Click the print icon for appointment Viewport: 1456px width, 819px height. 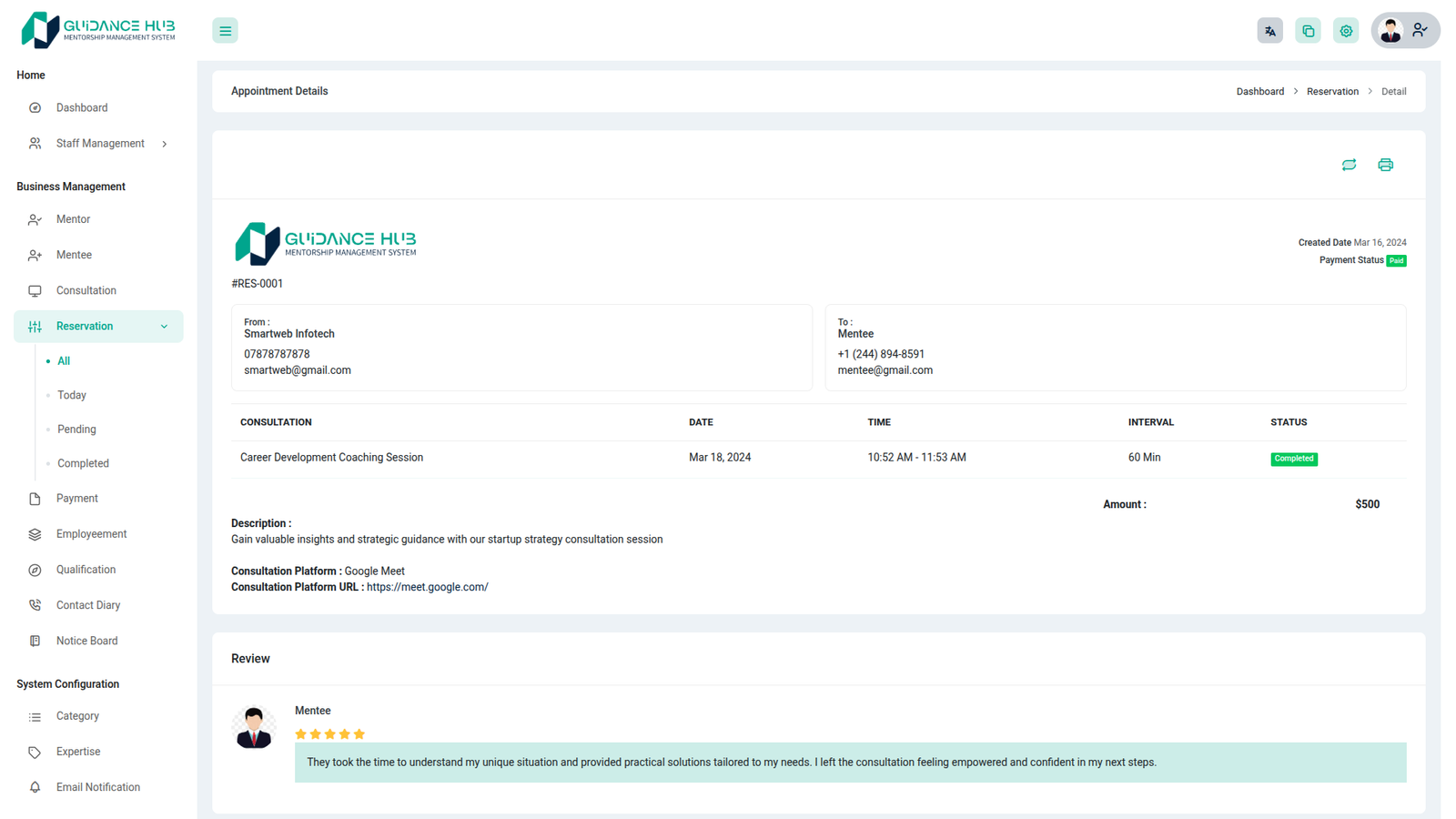tap(1385, 165)
